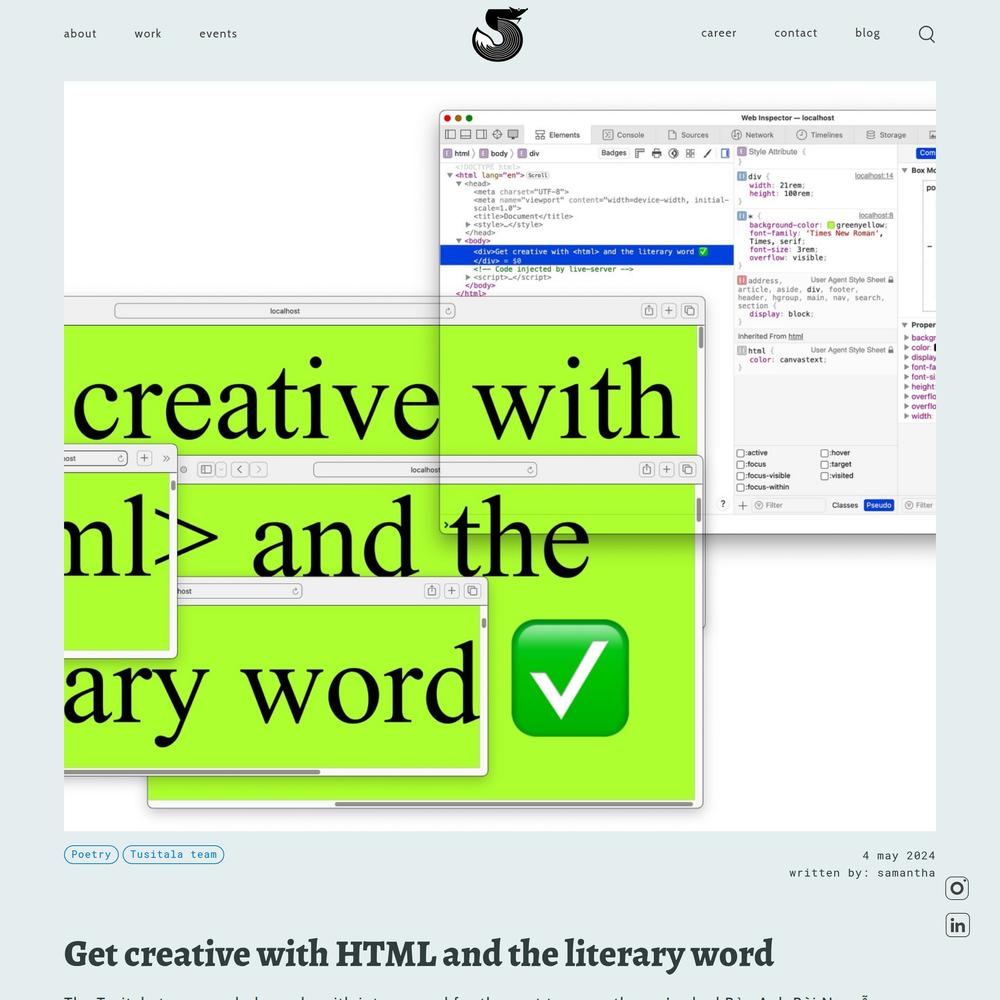Open the Instagram social icon
This screenshot has height=1000, width=1000.
[x=957, y=888]
